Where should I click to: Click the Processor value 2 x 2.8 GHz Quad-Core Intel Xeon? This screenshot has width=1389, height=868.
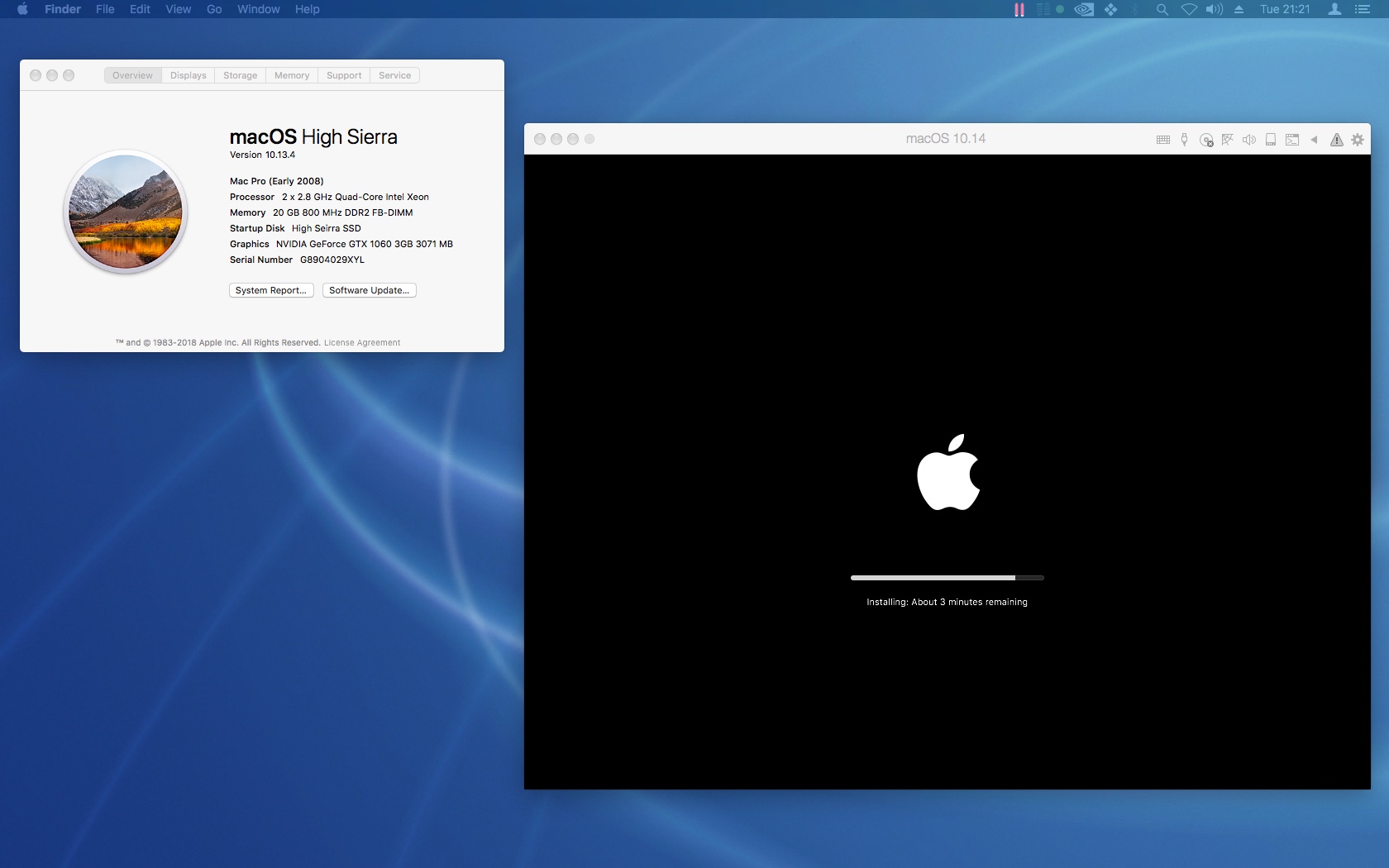pyautogui.click(x=356, y=197)
